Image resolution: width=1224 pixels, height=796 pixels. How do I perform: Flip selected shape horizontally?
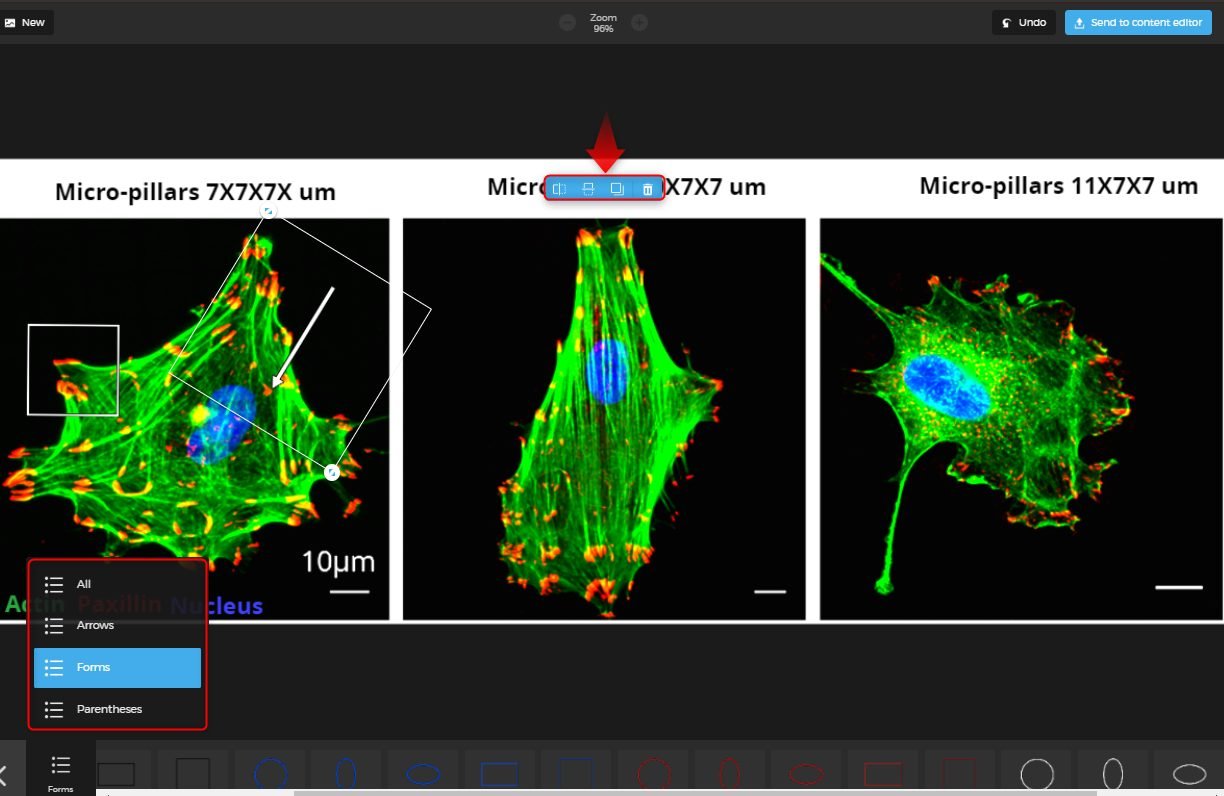click(559, 189)
